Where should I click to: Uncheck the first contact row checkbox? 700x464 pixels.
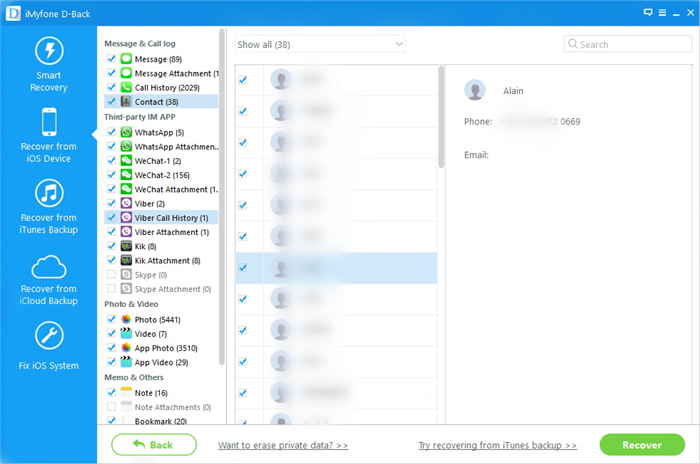click(x=242, y=80)
